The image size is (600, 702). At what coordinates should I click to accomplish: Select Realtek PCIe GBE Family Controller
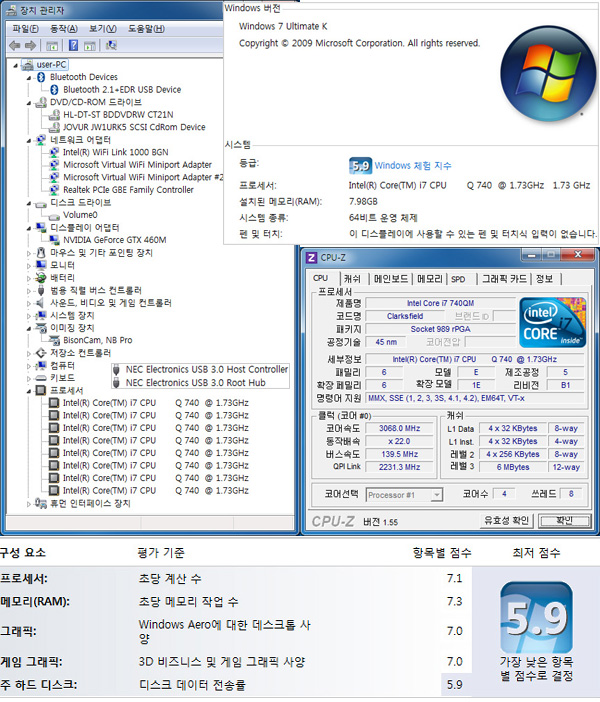[128, 190]
